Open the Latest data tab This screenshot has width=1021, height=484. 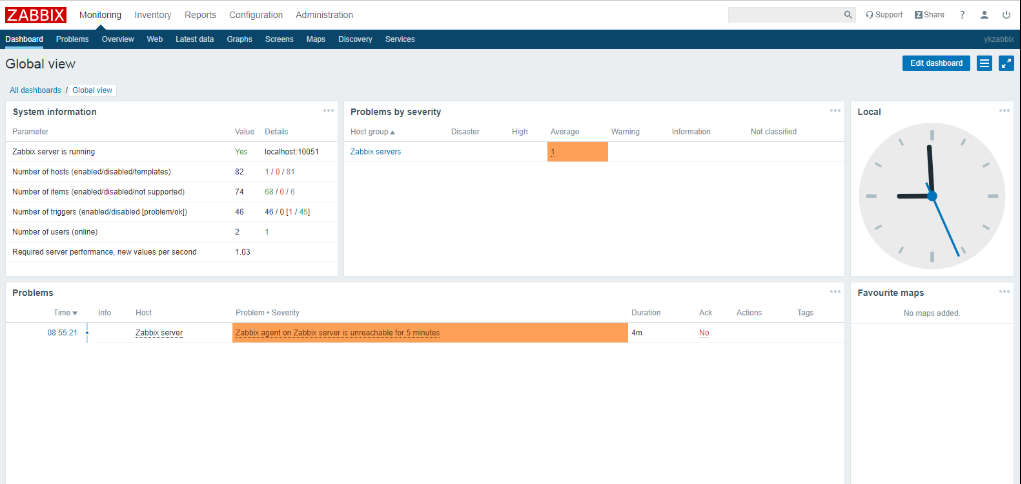tap(195, 39)
